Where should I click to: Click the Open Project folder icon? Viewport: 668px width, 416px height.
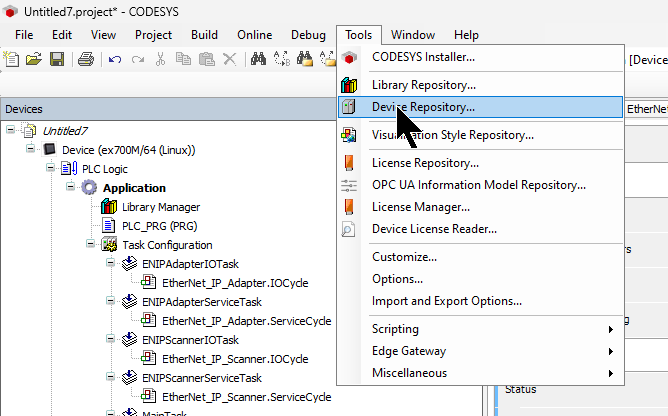click(x=34, y=60)
